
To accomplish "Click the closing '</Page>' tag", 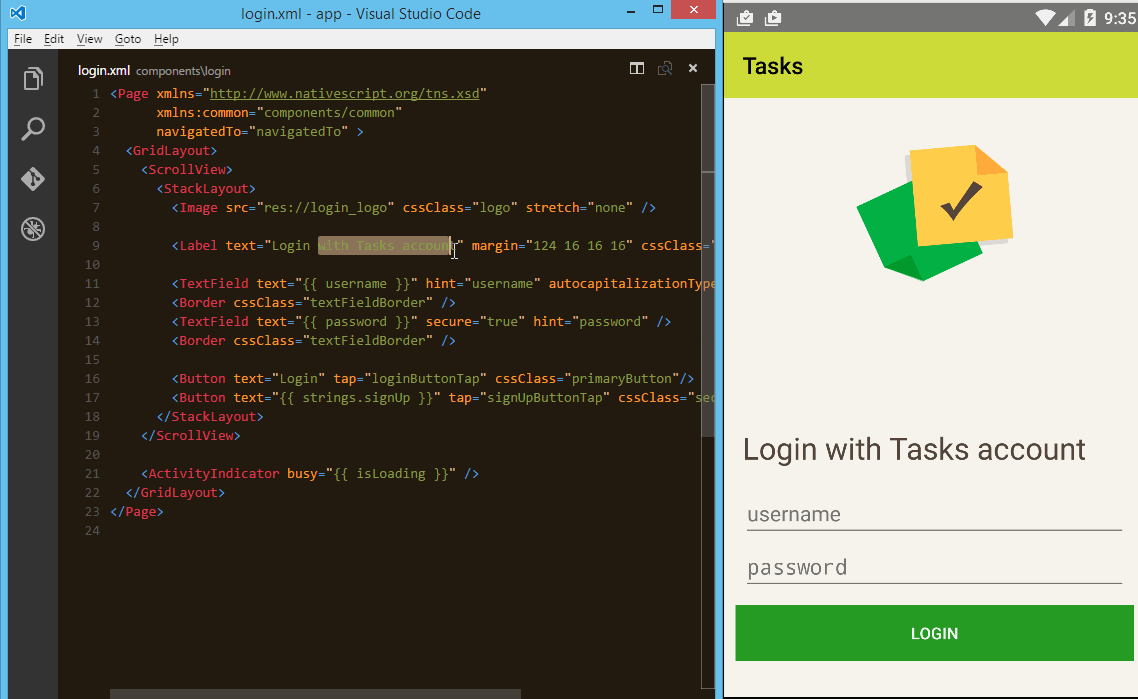I will 137,511.
